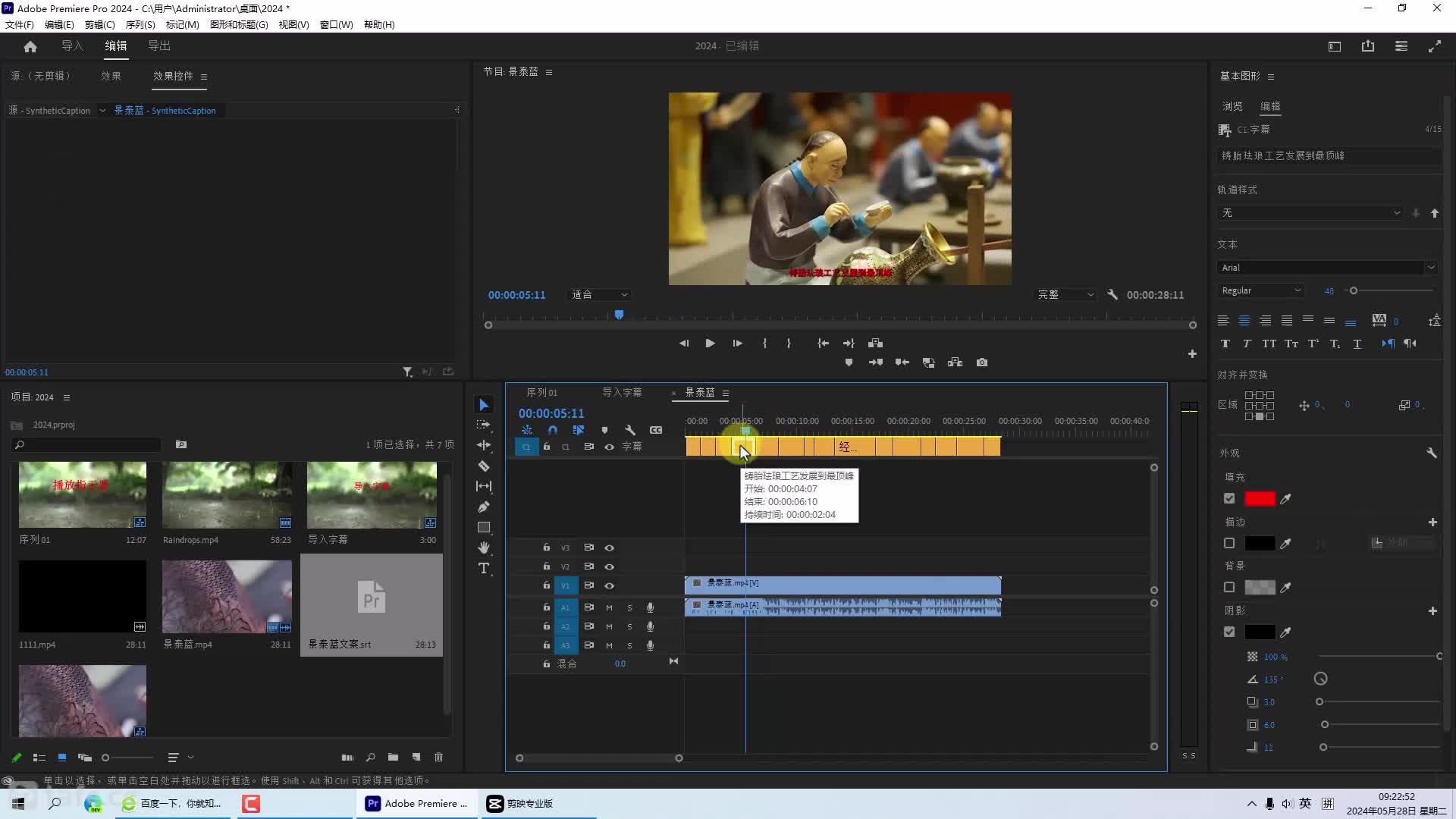
Task: Add marker in the timeline
Action: click(604, 430)
